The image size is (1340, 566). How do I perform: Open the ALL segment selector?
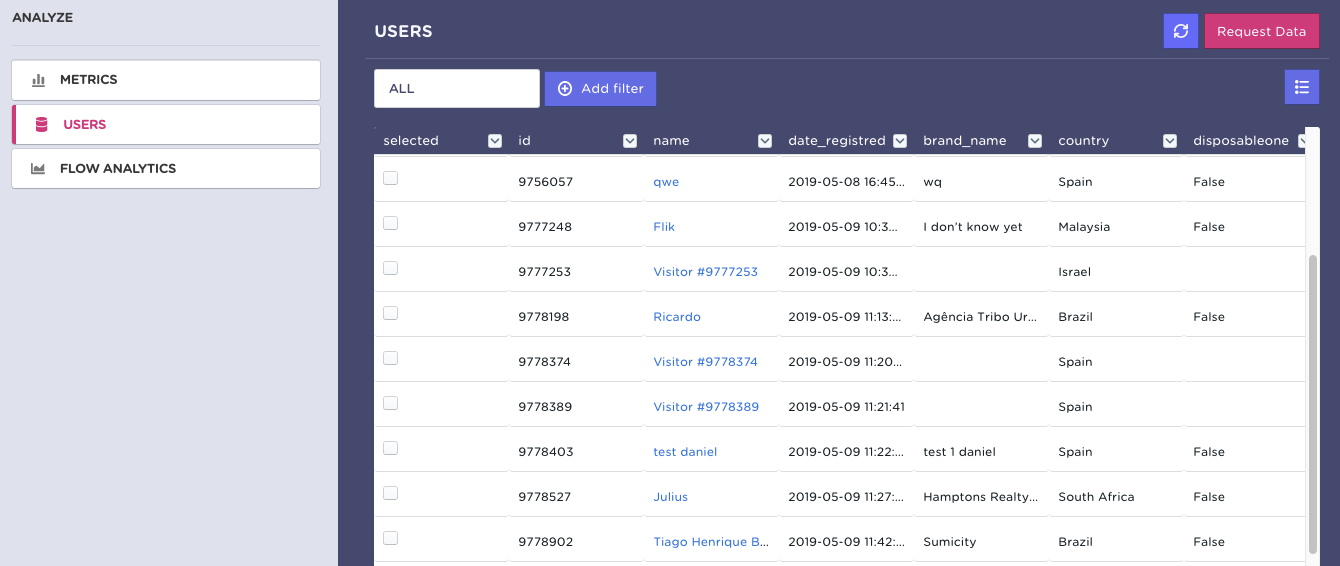pyautogui.click(x=457, y=88)
